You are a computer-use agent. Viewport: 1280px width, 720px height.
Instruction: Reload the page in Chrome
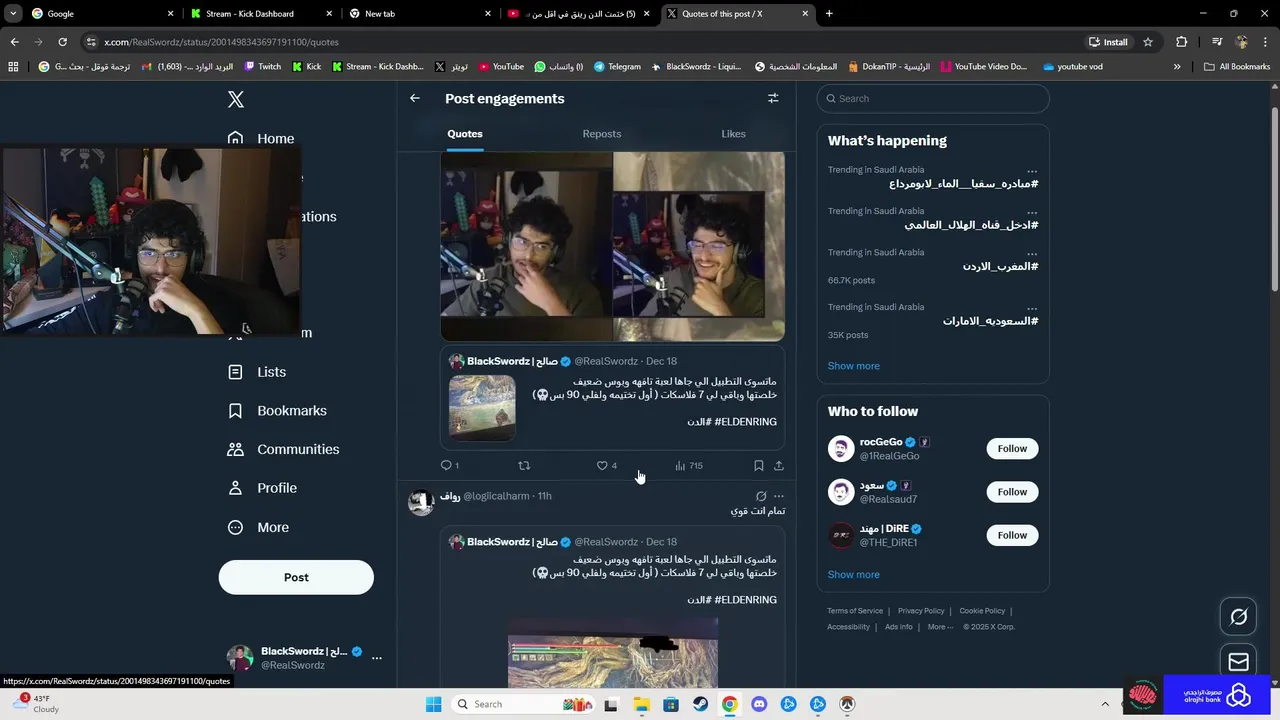tap(62, 42)
